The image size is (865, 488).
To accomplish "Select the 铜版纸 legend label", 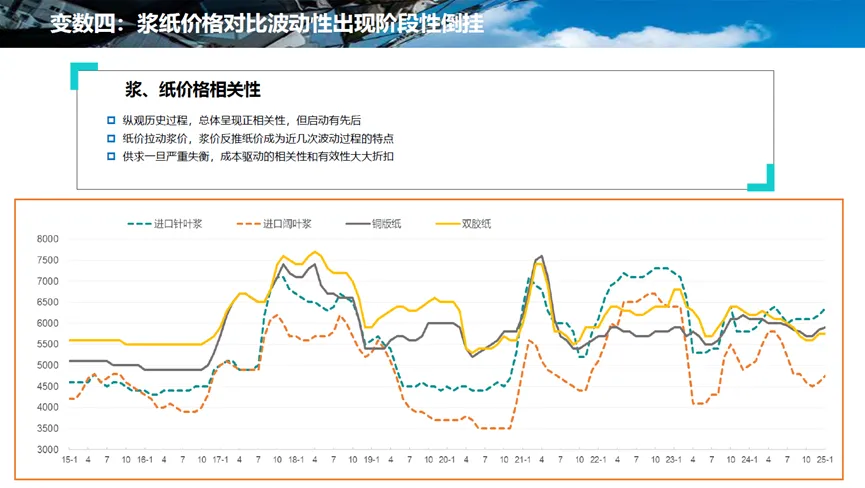I will coord(386,224).
